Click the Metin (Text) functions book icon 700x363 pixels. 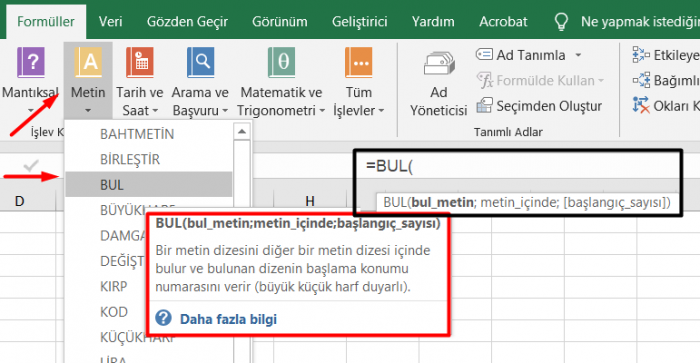click(x=88, y=63)
